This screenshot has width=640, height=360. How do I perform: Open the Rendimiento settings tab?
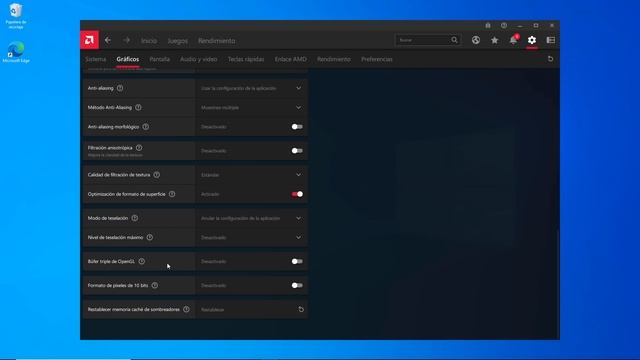(x=334, y=59)
